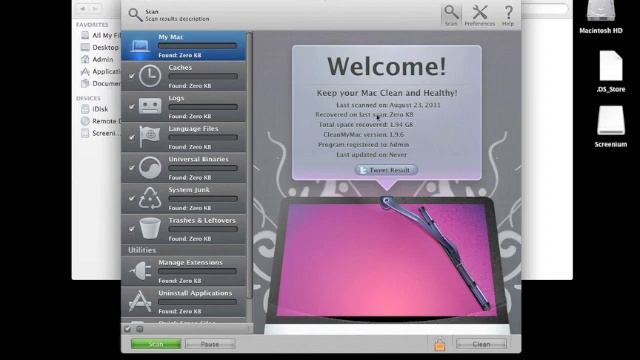Select the System Junk recycle icon
Image resolution: width=640 pixels, height=360 pixels.
tap(150, 198)
